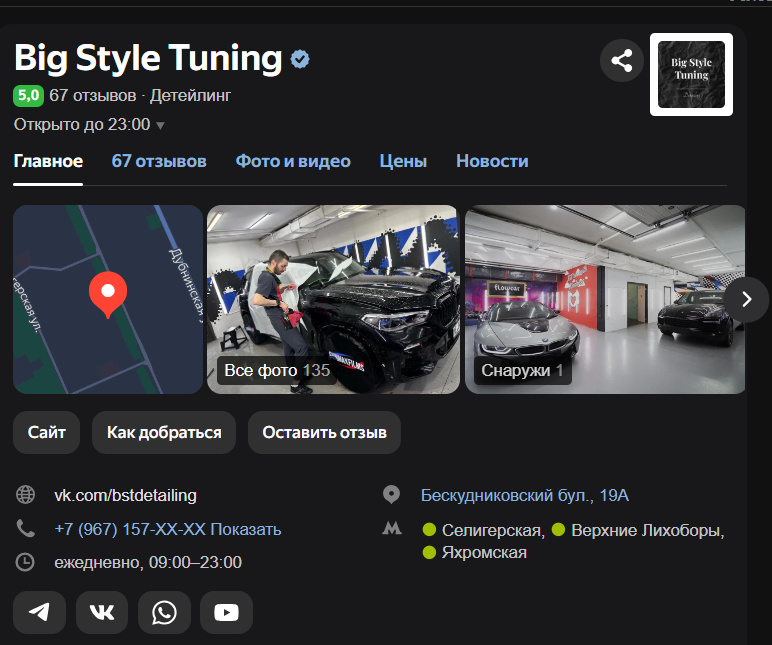
Task: Click the globe website icon
Action: click(x=25, y=494)
